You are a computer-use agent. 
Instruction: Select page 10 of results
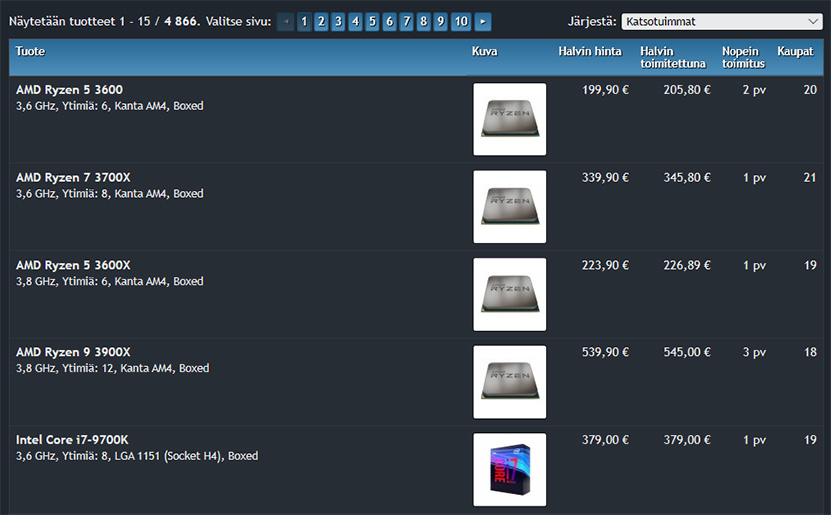click(x=461, y=21)
